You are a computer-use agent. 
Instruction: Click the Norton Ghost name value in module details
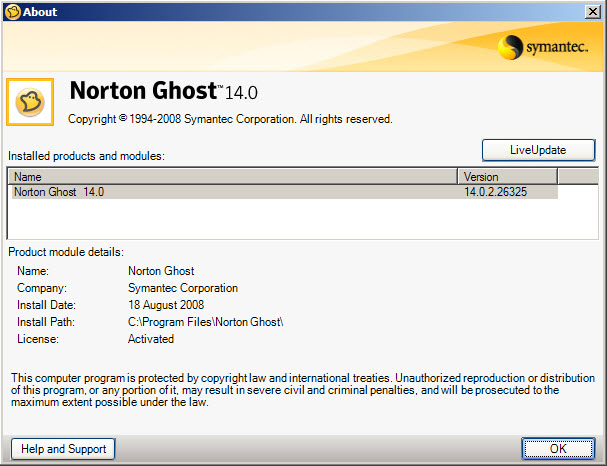click(x=161, y=271)
